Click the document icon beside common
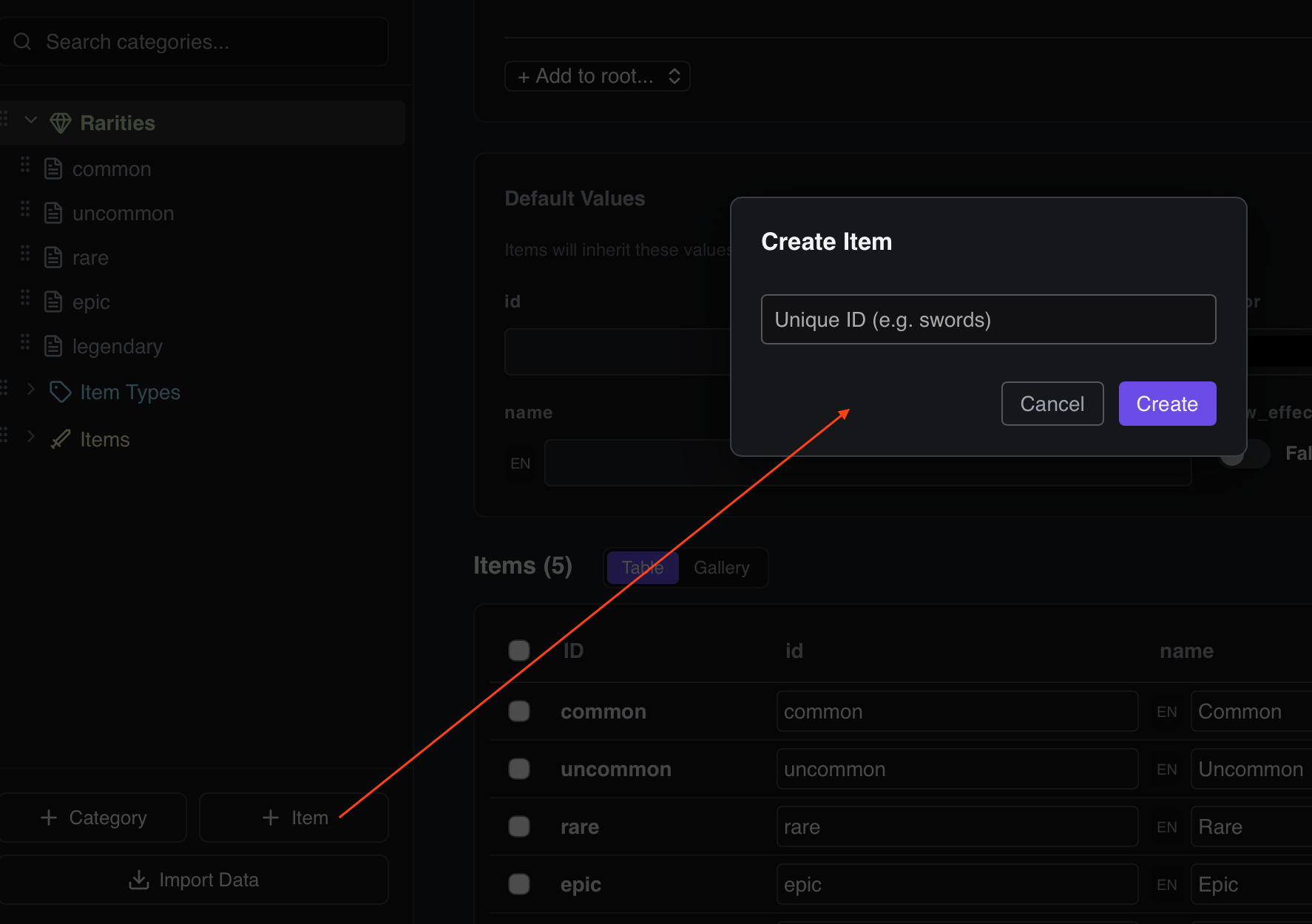 (53, 169)
